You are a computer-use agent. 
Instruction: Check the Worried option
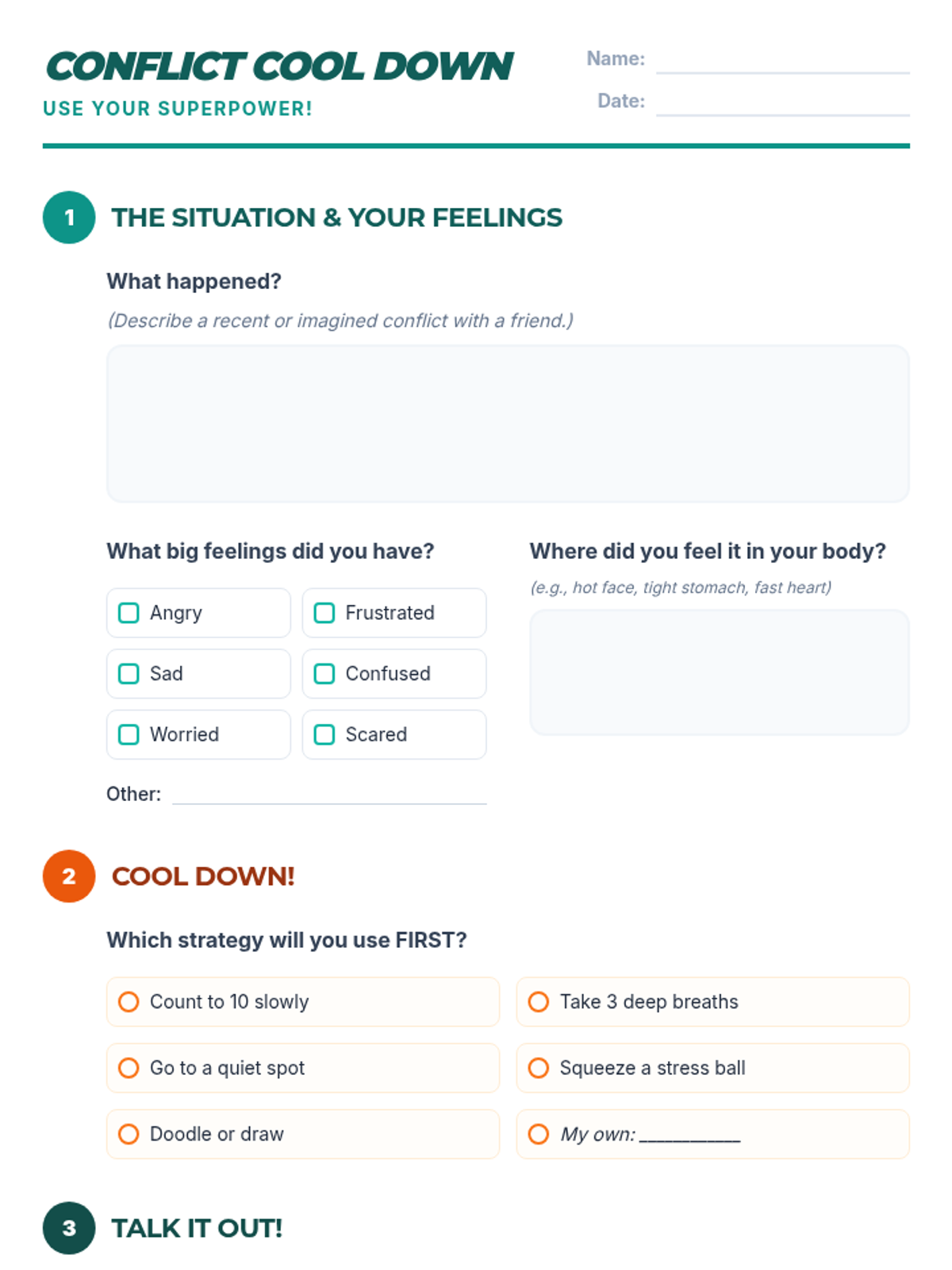pos(129,734)
